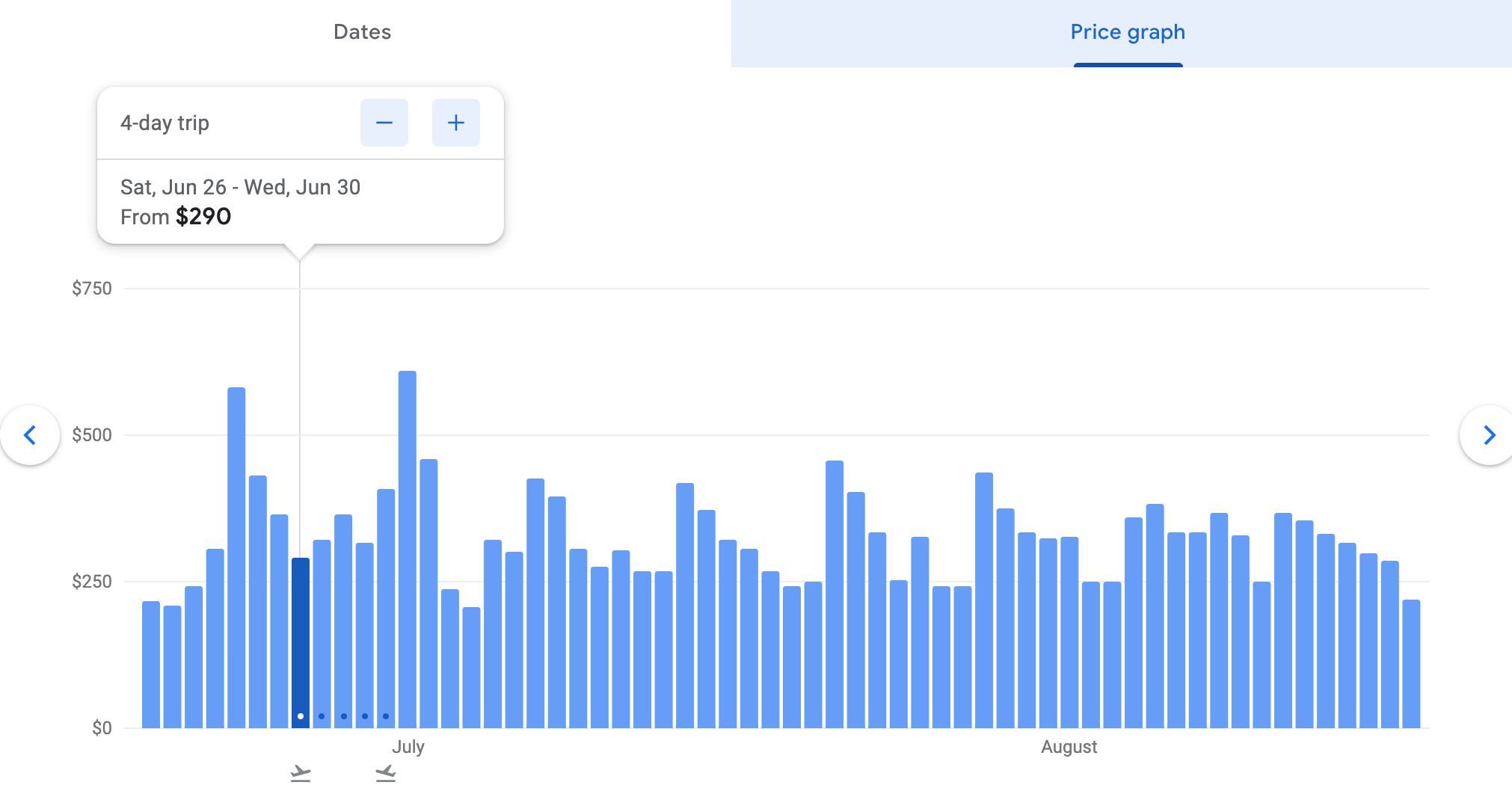Click the last trip-day dot below the bars
Viewport: 1512px width, 800px height.
386,716
